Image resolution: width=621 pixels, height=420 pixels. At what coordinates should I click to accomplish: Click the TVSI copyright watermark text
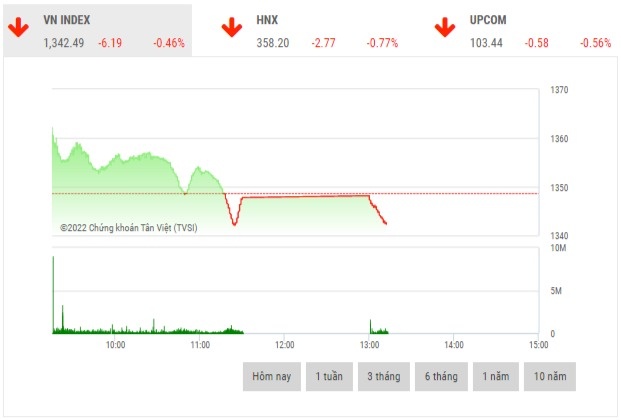click(129, 228)
